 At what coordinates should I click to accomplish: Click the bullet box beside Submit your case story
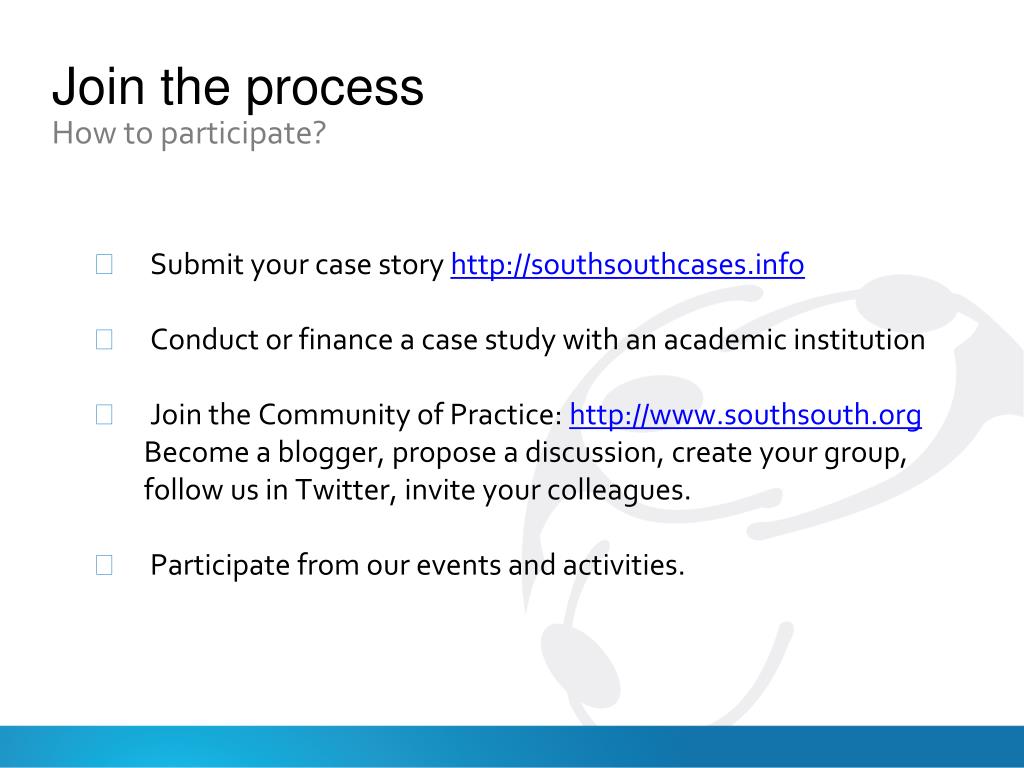click(104, 264)
